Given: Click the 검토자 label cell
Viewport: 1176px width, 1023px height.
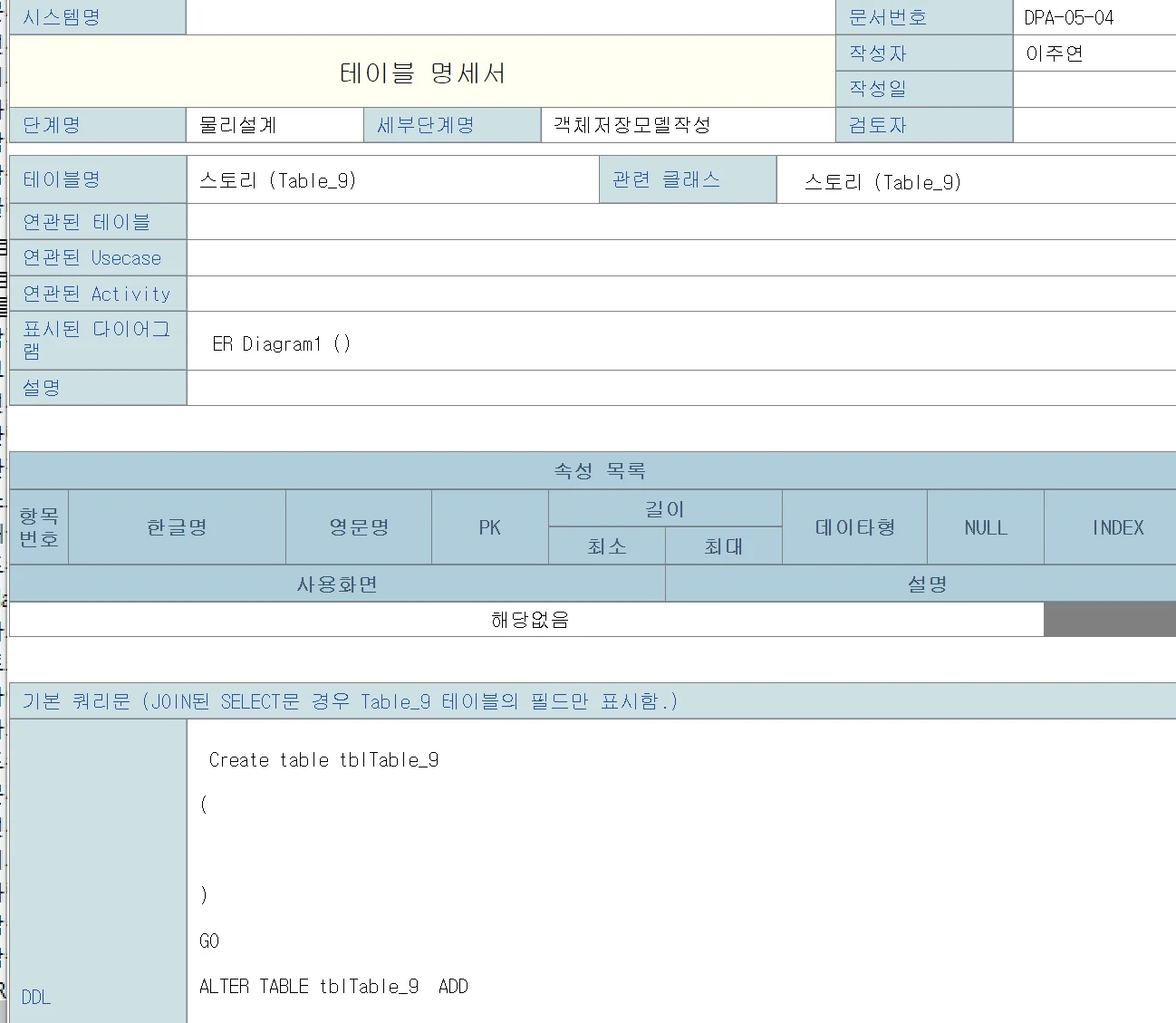Looking at the screenshot, I should click(x=924, y=125).
